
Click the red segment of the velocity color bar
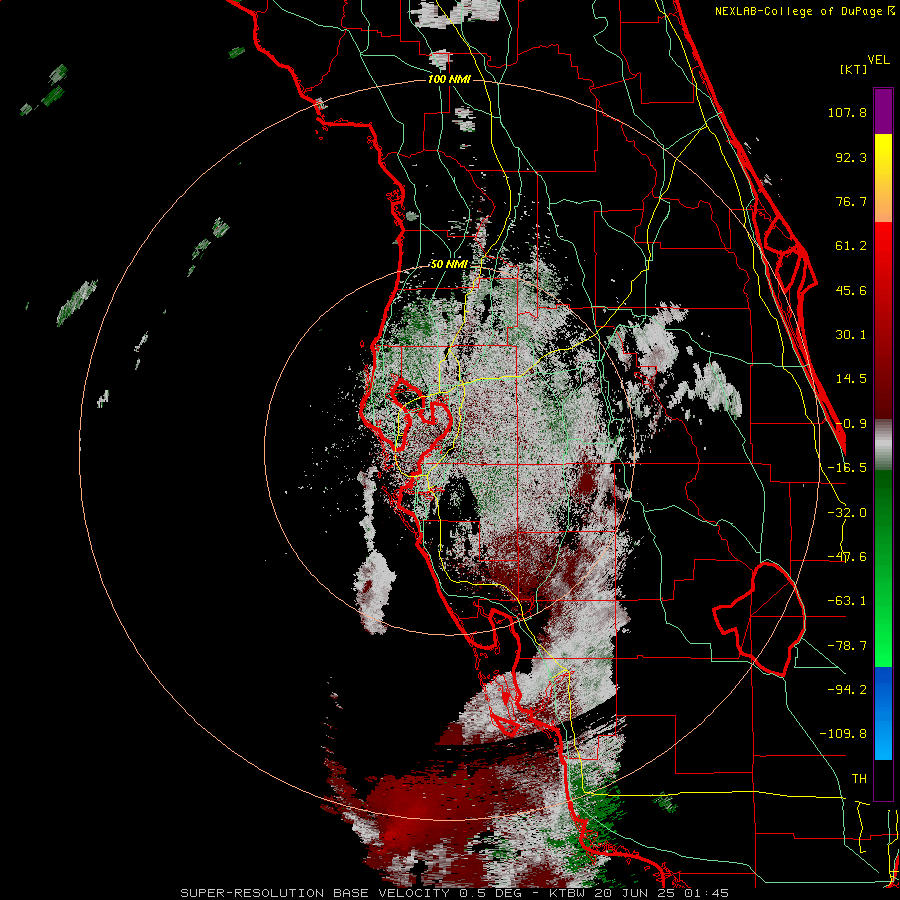coord(883,320)
